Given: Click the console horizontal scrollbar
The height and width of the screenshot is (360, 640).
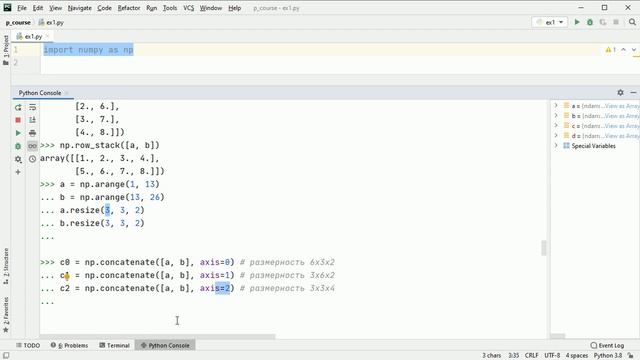Looking at the screenshot, I should click(x=158, y=337).
